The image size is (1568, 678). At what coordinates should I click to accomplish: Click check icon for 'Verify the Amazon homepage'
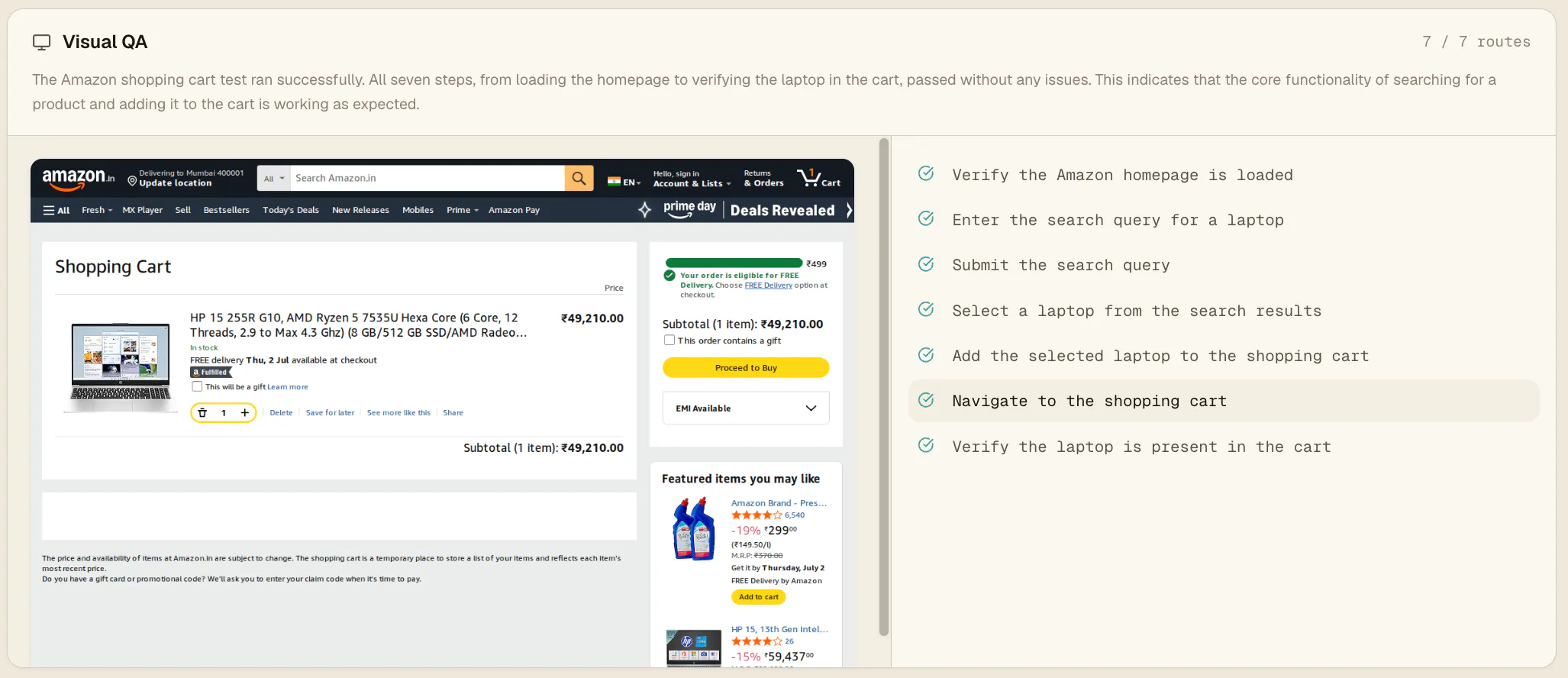(x=926, y=174)
